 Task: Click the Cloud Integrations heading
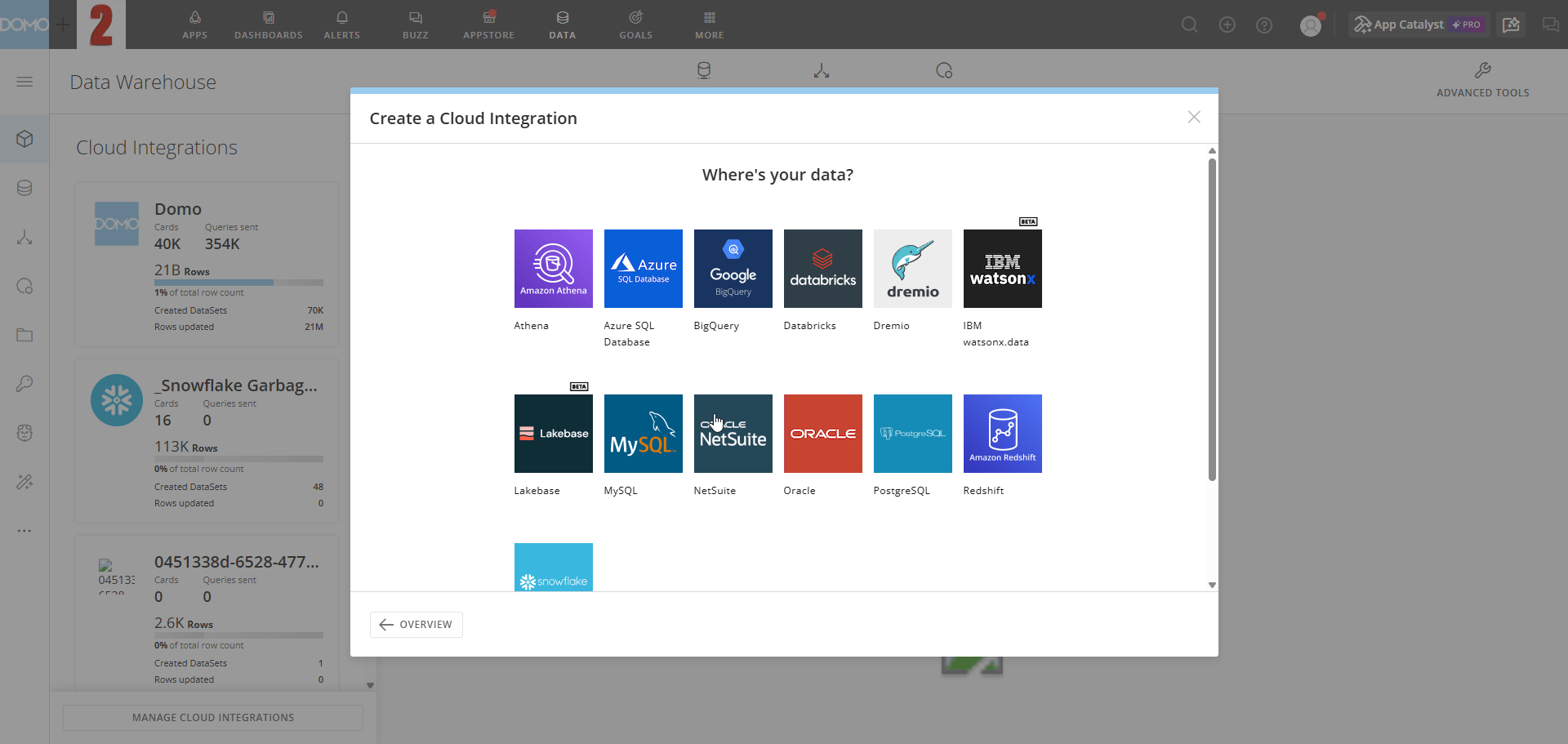tap(157, 148)
